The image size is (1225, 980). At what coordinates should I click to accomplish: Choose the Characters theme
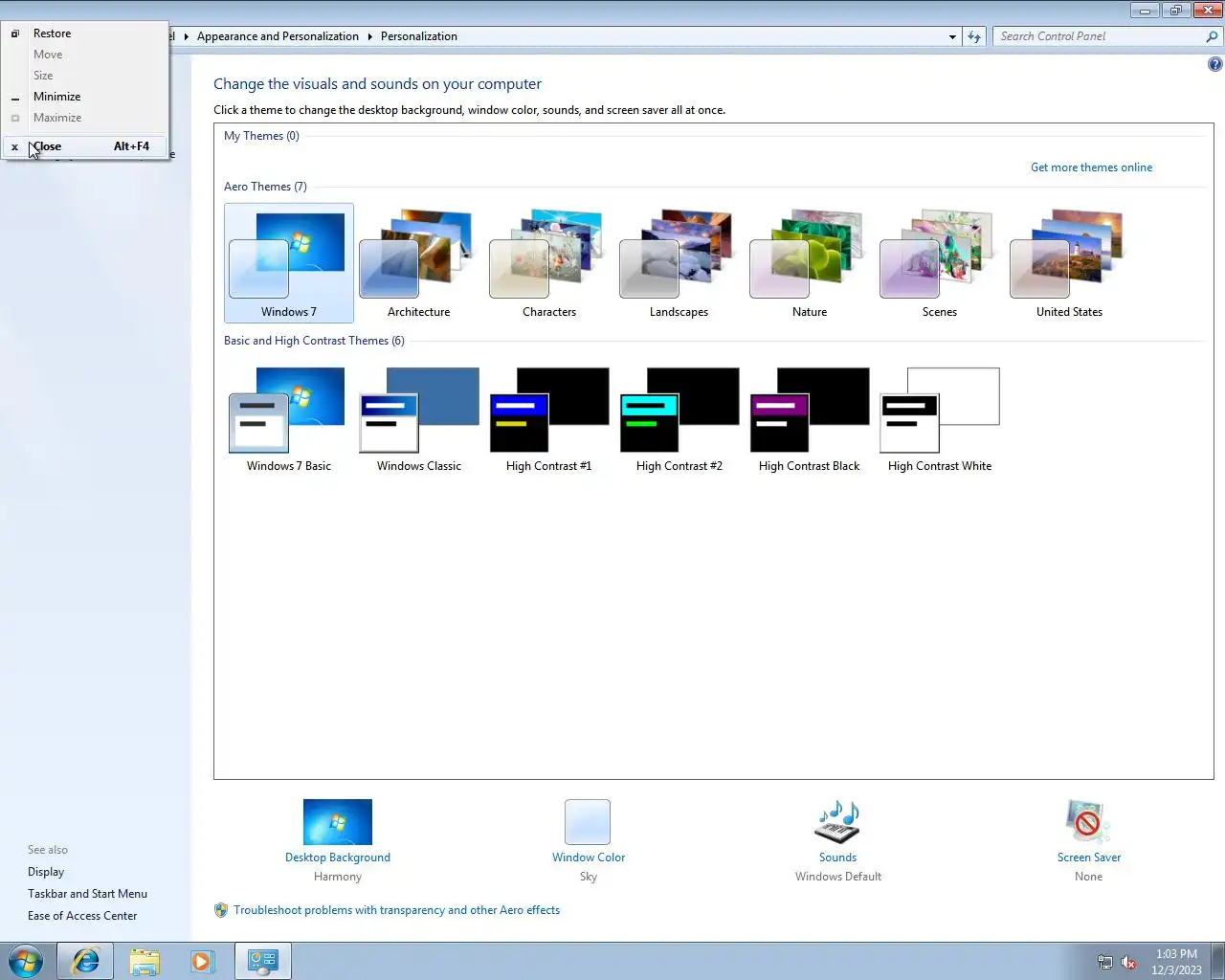[x=548, y=263]
